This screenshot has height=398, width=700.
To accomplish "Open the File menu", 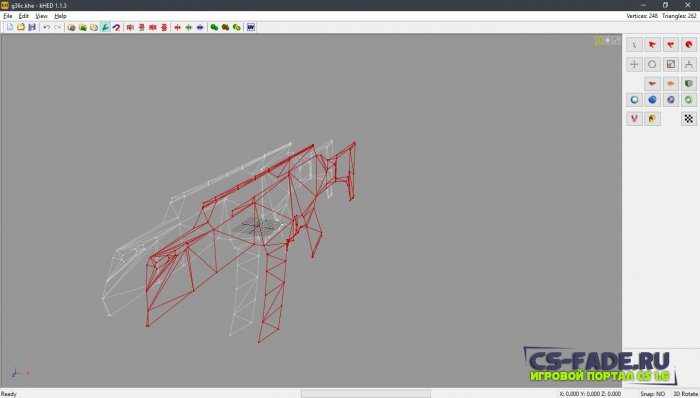I will click(8, 16).
